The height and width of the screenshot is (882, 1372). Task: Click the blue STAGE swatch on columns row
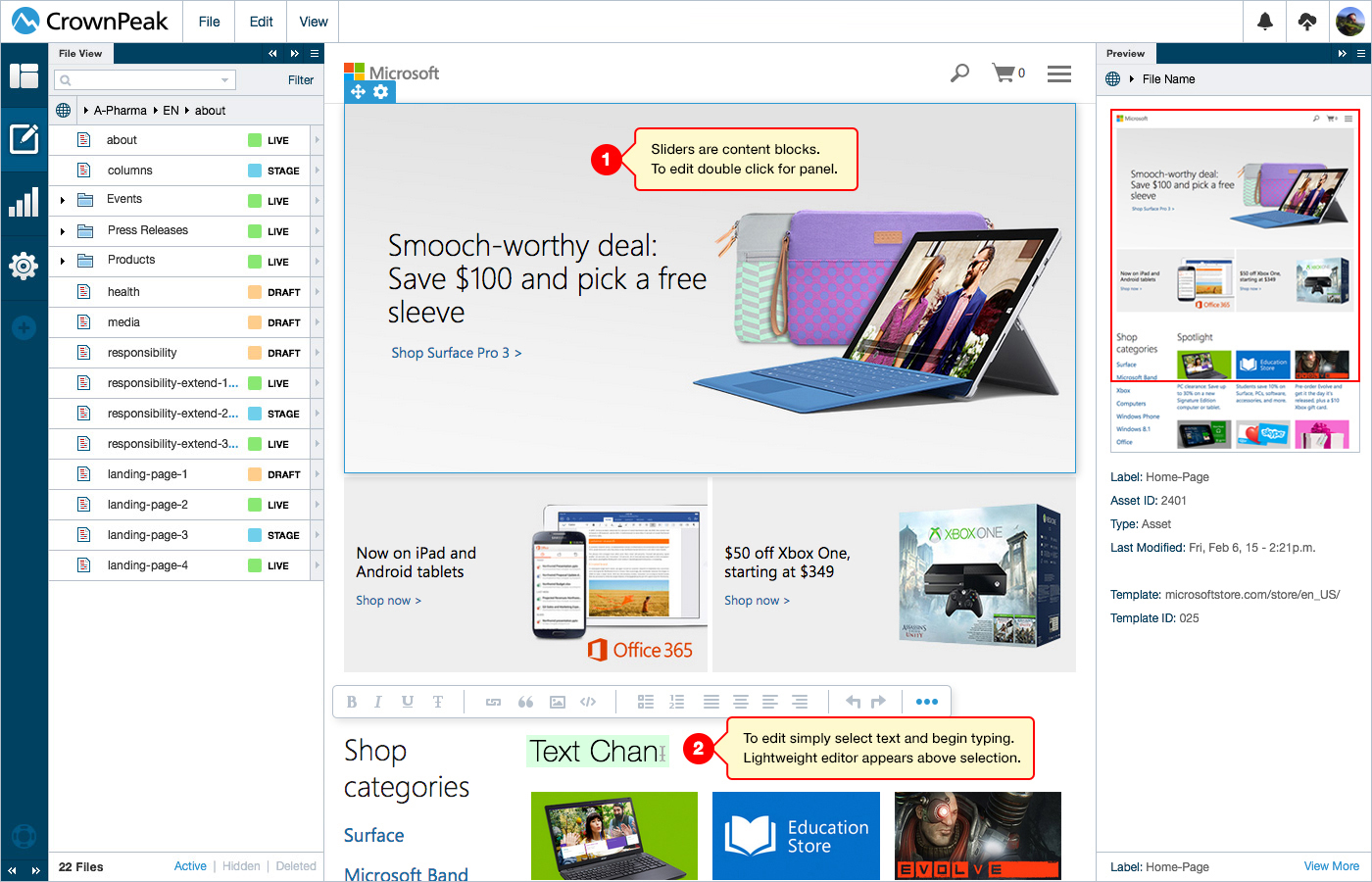click(x=255, y=171)
